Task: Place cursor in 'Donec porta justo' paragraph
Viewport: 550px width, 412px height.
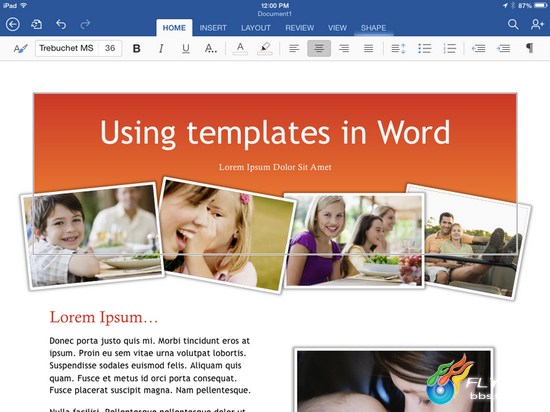Action: pyautogui.click(x=150, y=365)
